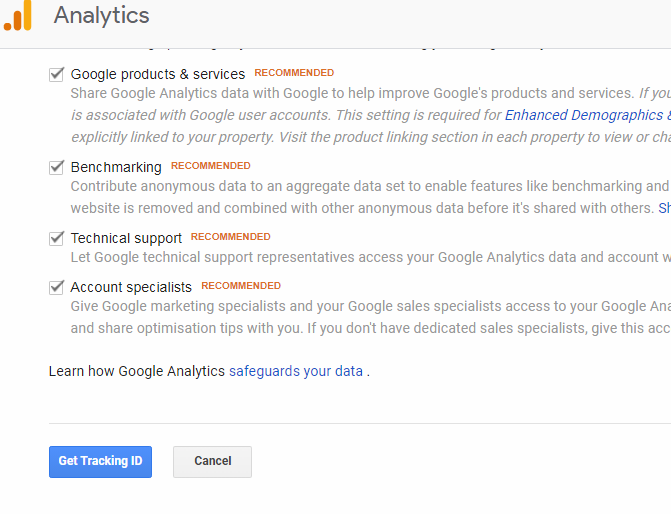
Task: Open the Enhanced Demographics link
Action: 588,115
